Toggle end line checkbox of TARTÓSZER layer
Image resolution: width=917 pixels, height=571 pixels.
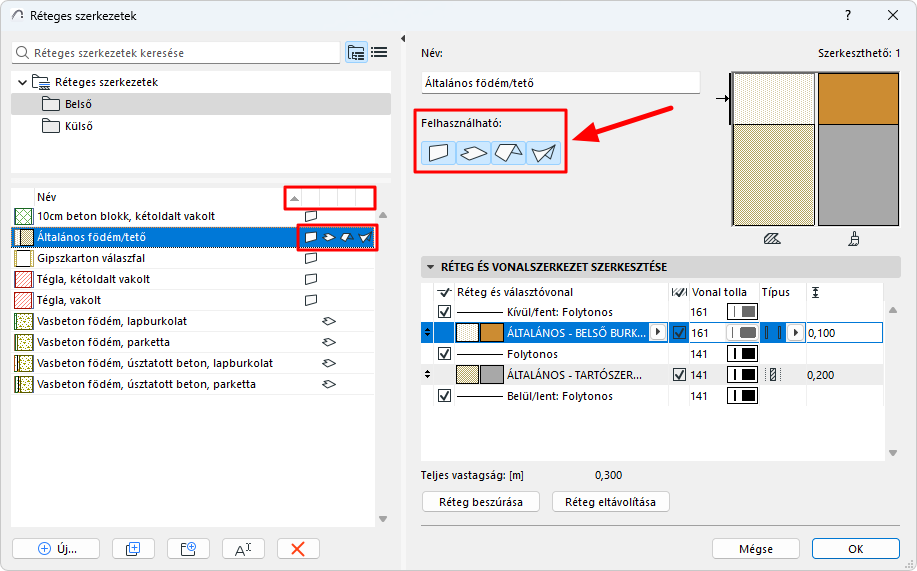pyautogui.click(x=679, y=375)
